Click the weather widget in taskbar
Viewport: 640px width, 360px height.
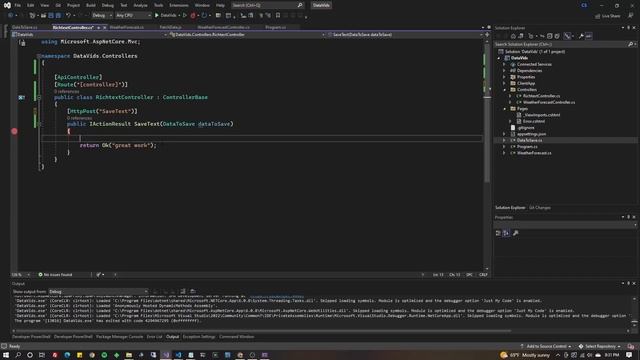click(525, 355)
